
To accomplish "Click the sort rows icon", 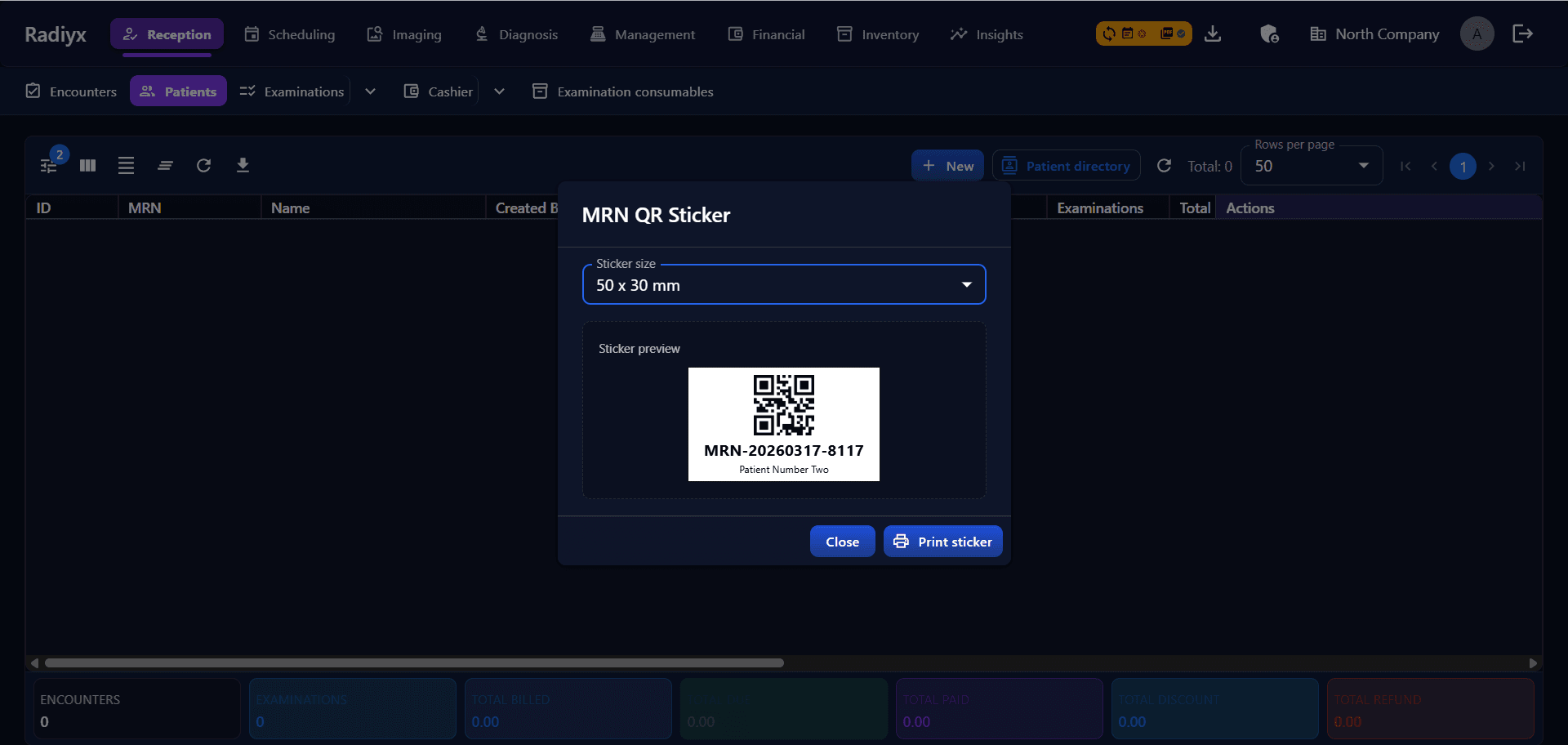I will [165, 165].
